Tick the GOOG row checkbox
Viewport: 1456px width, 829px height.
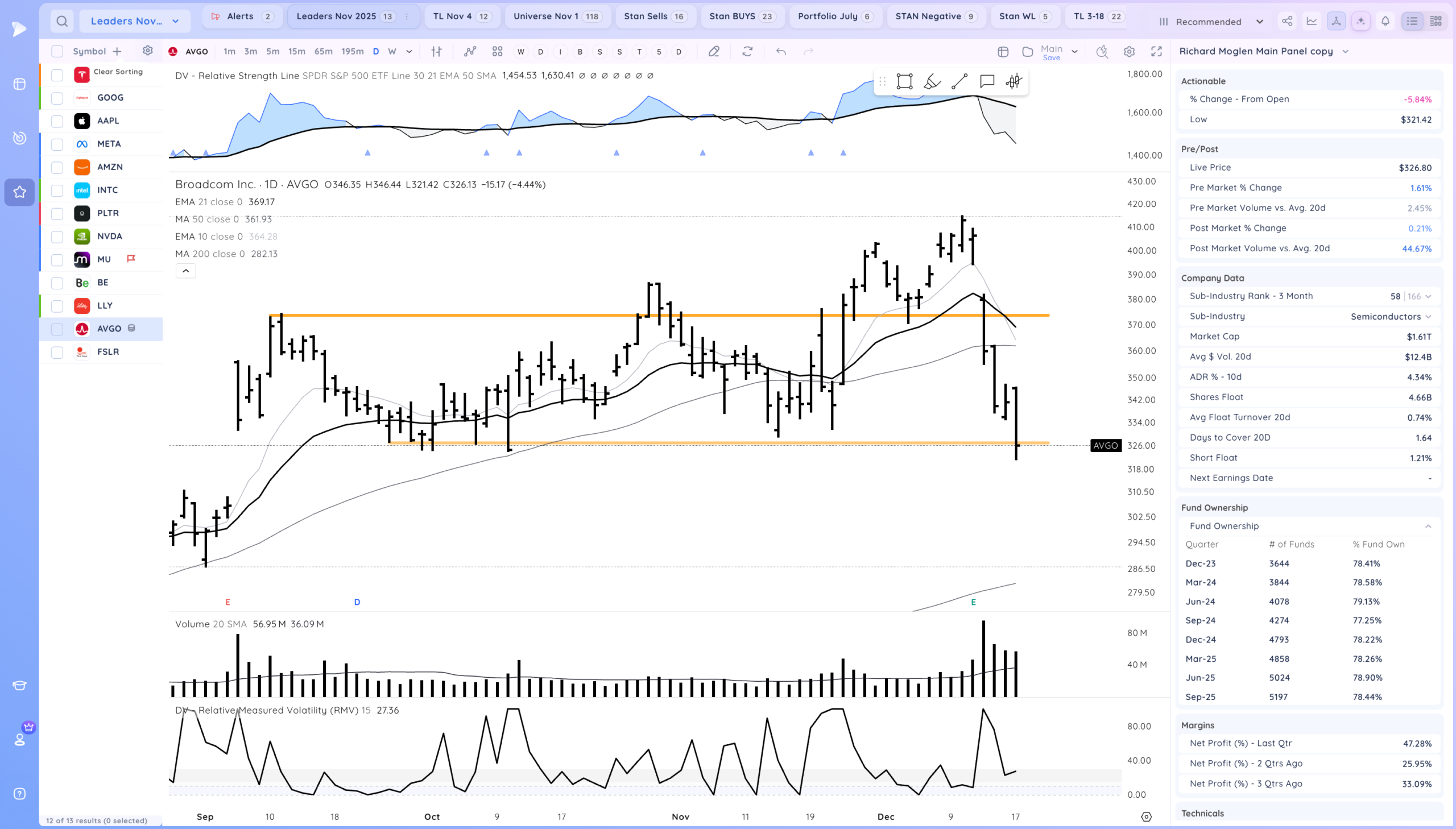pyautogui.click(x=57, y=98)
